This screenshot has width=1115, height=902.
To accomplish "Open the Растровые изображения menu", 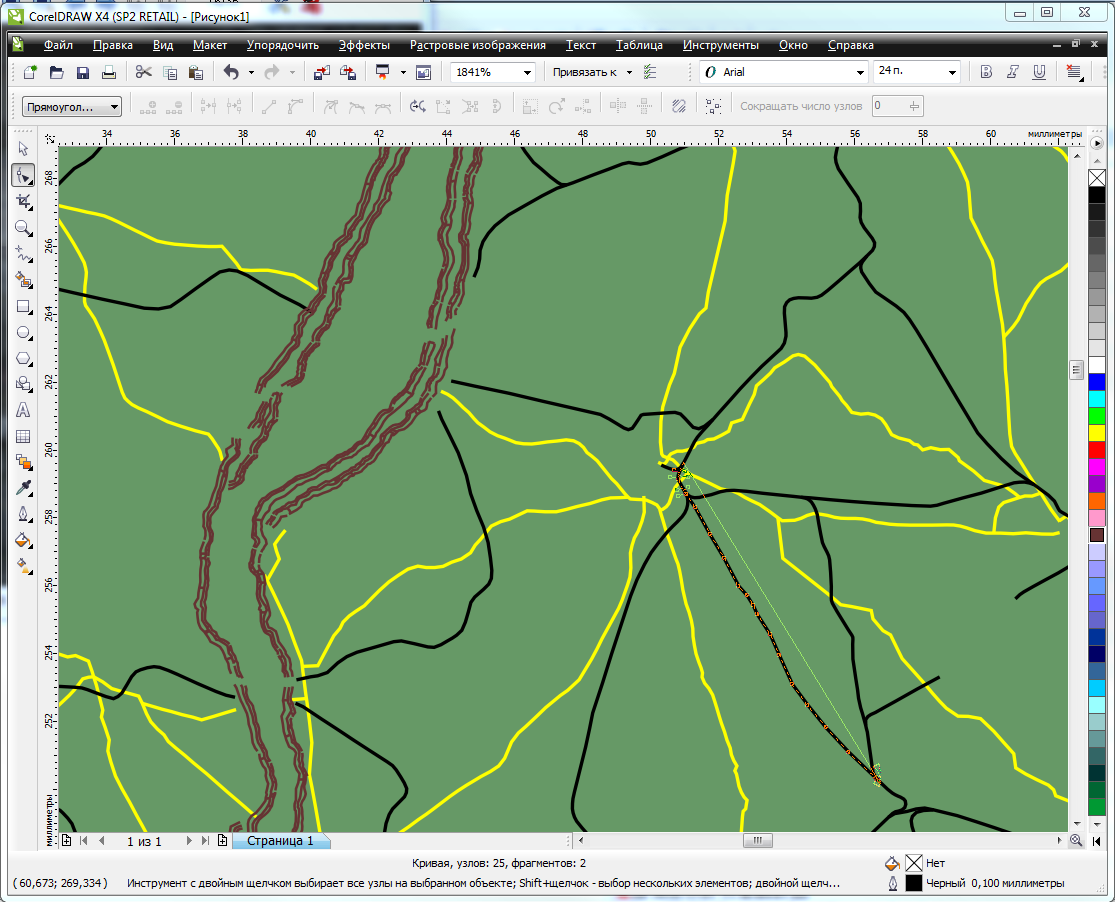I will [478, 45].
